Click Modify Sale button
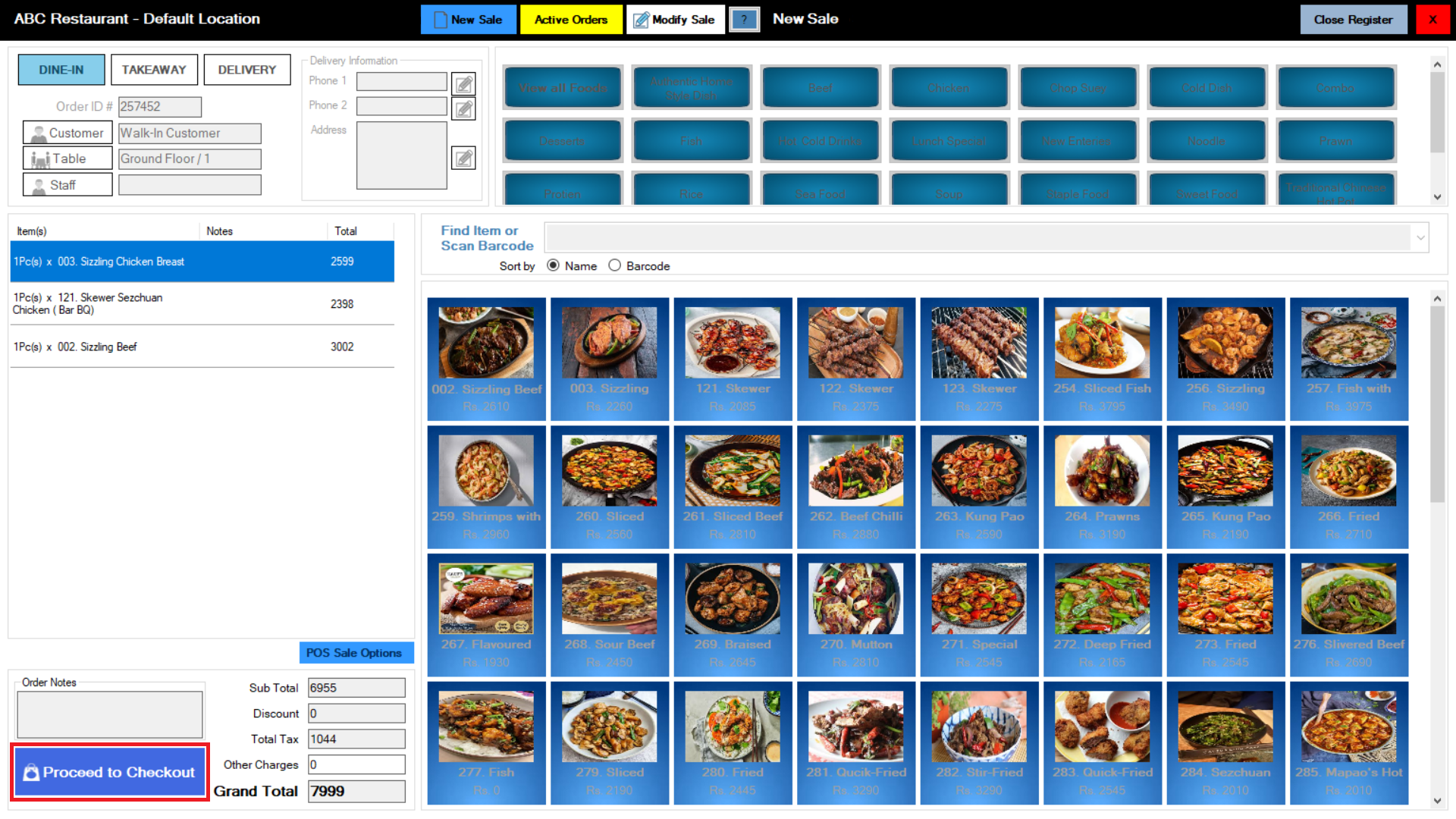This screenshot has height=819, width=1456. pyautogui.click(x=675, y=20)
